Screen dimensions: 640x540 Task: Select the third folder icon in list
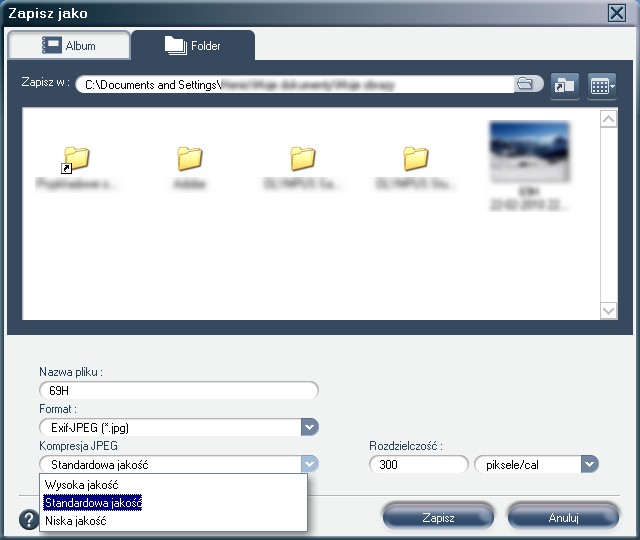coord(303,158)
